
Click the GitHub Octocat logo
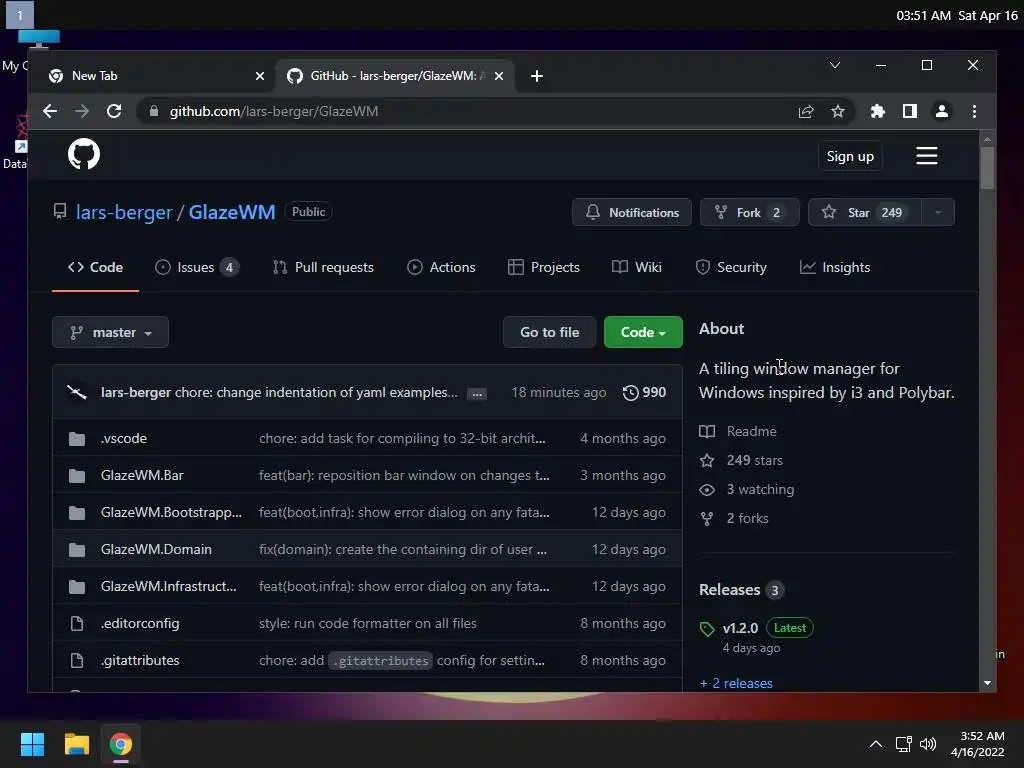coord(84,155)
